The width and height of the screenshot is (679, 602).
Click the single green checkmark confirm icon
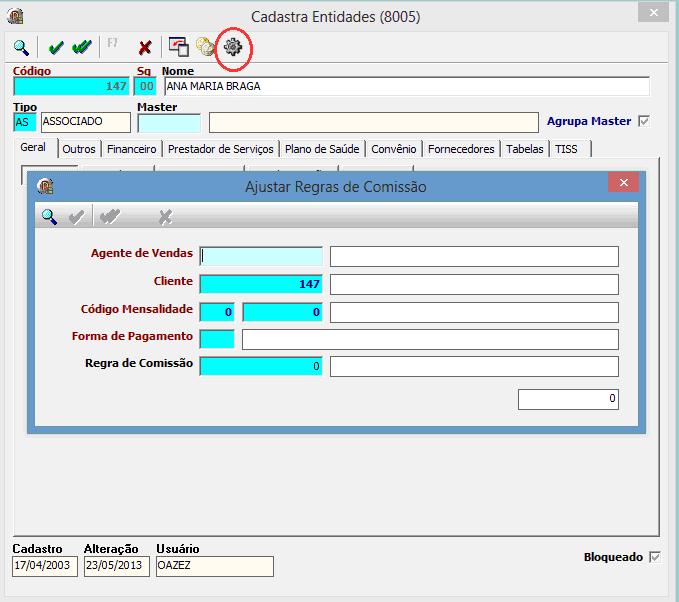[x=55, y=47]
